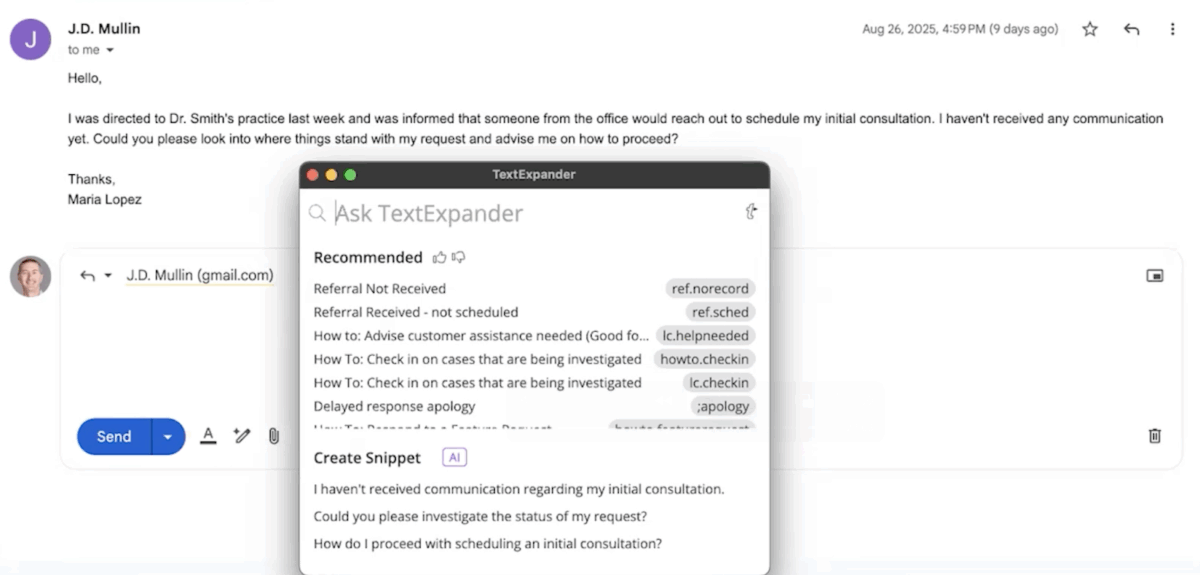Screen dimensions: 1200x575
Task: Click the AI badge next to Create Snippet
Action: [x=454, y=458]
